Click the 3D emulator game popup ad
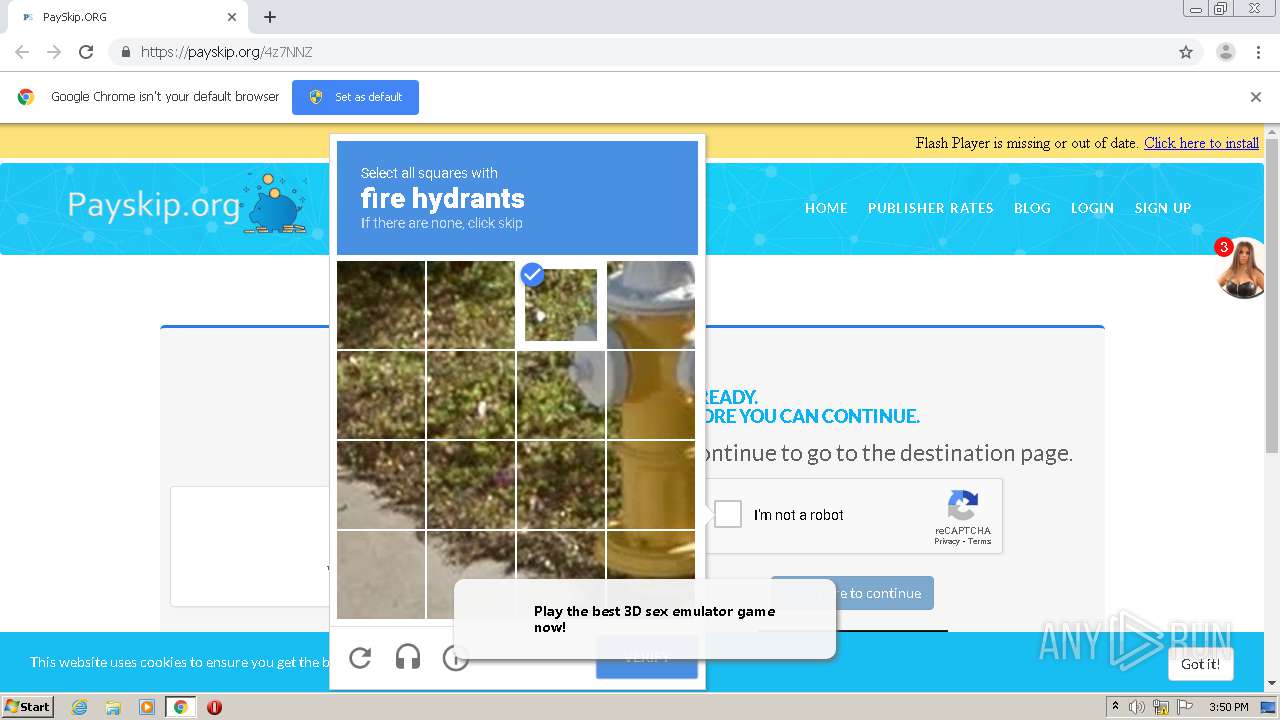Screen dimensions: 1280x720 [x=645, y=619]
